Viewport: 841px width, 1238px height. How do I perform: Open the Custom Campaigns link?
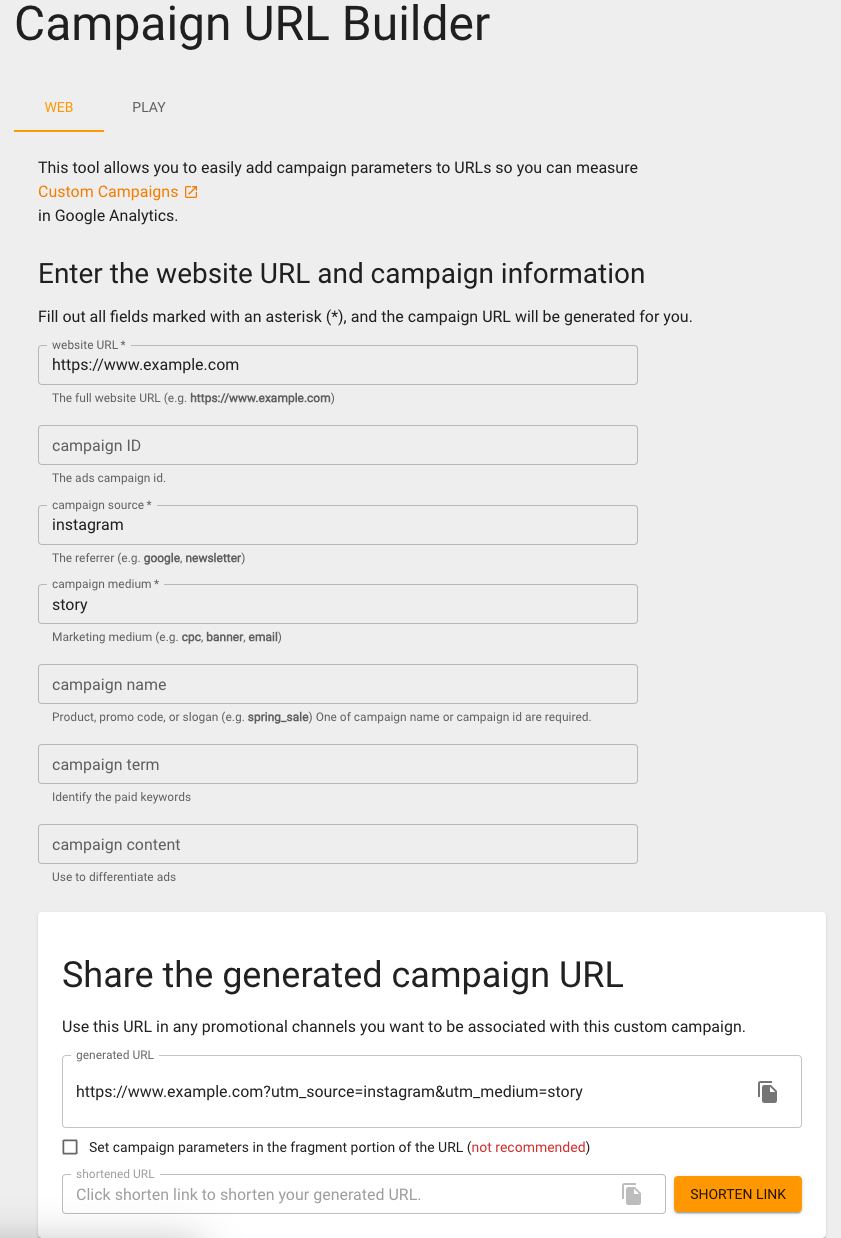pyautogui.click(x=108, y=192)
